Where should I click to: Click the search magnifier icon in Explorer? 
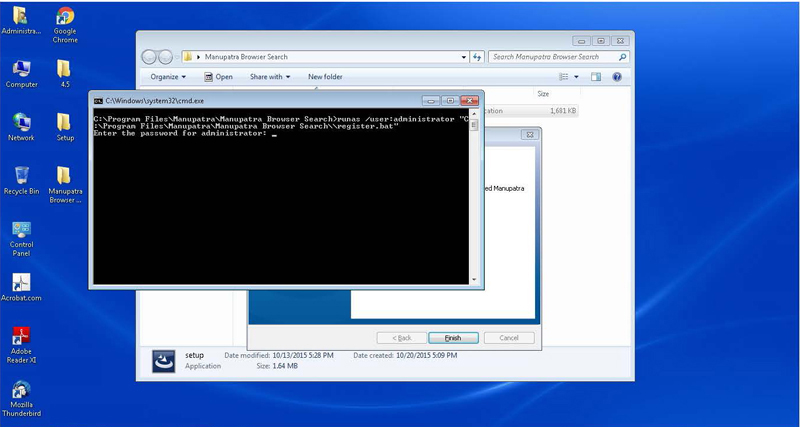[x=622, y=57]
